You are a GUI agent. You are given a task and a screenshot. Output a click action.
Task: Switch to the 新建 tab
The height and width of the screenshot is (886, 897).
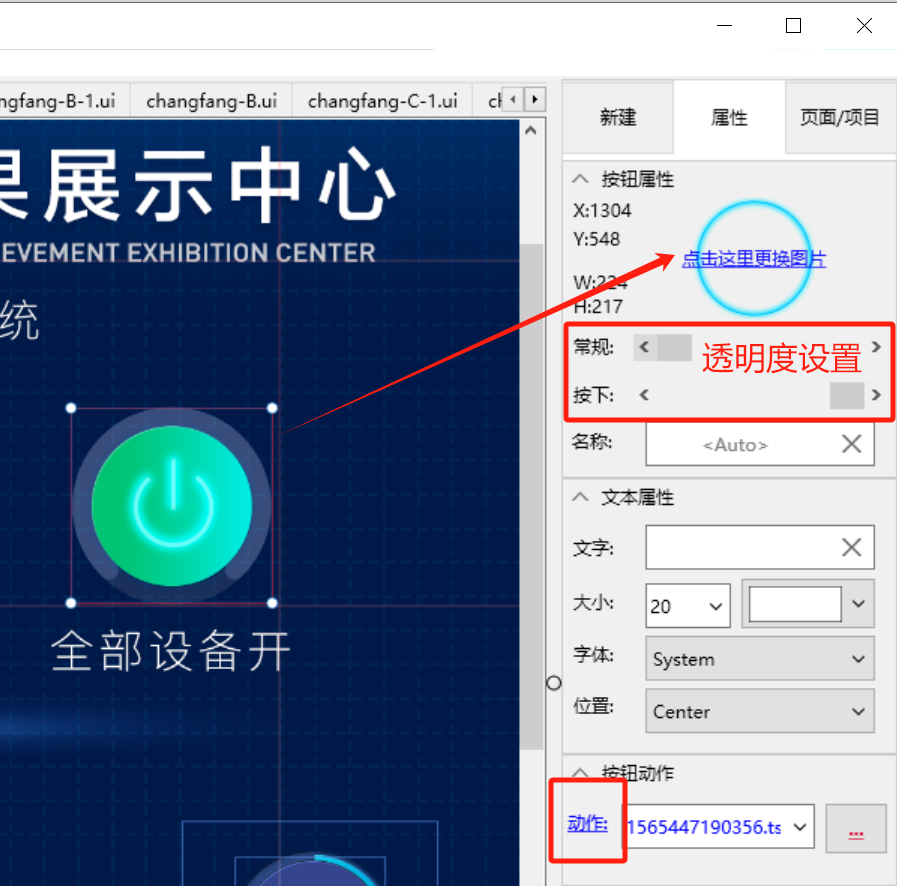[x=618, y=117]
